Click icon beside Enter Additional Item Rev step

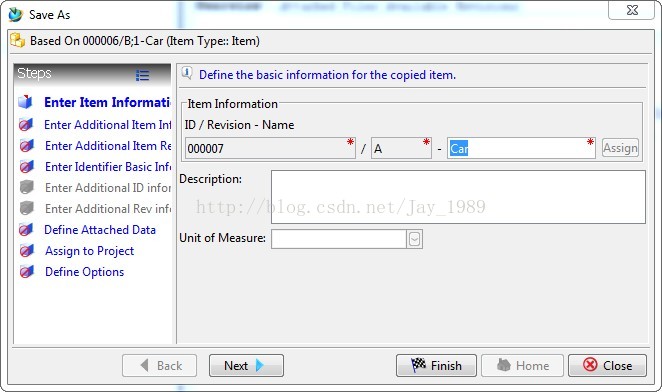click(x=26, y=146)
